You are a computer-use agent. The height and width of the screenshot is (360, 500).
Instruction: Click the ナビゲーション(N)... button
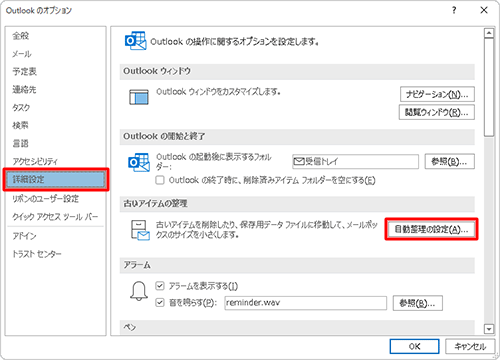pyautogui.click(x=437, y=94)
